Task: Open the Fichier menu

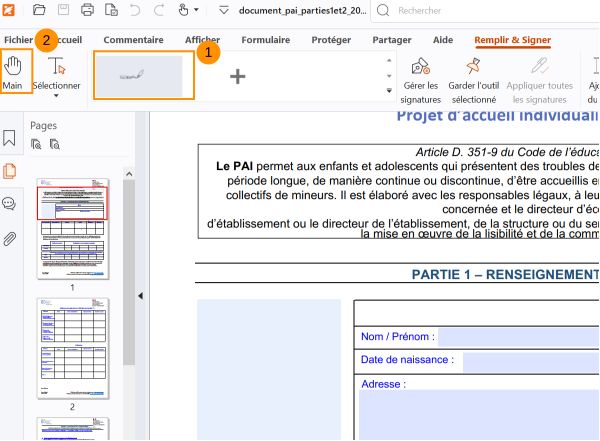Action: 18,40
